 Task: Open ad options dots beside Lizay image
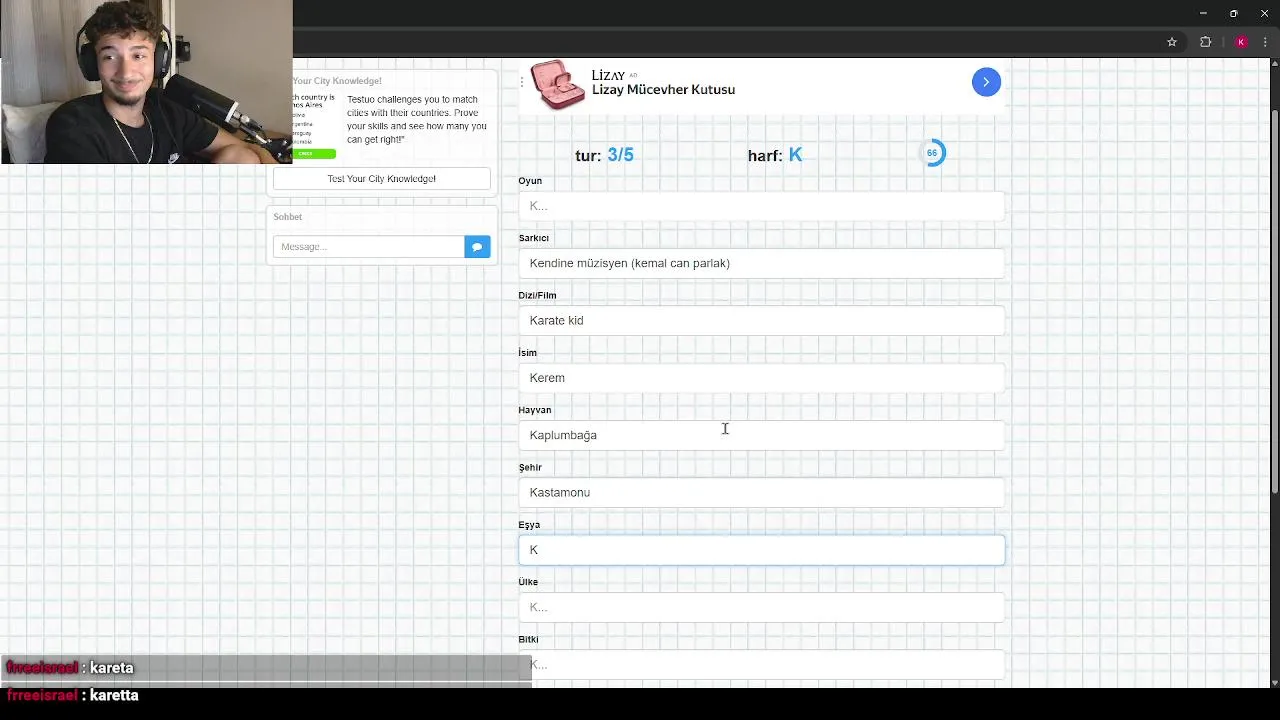click(521, 82)
